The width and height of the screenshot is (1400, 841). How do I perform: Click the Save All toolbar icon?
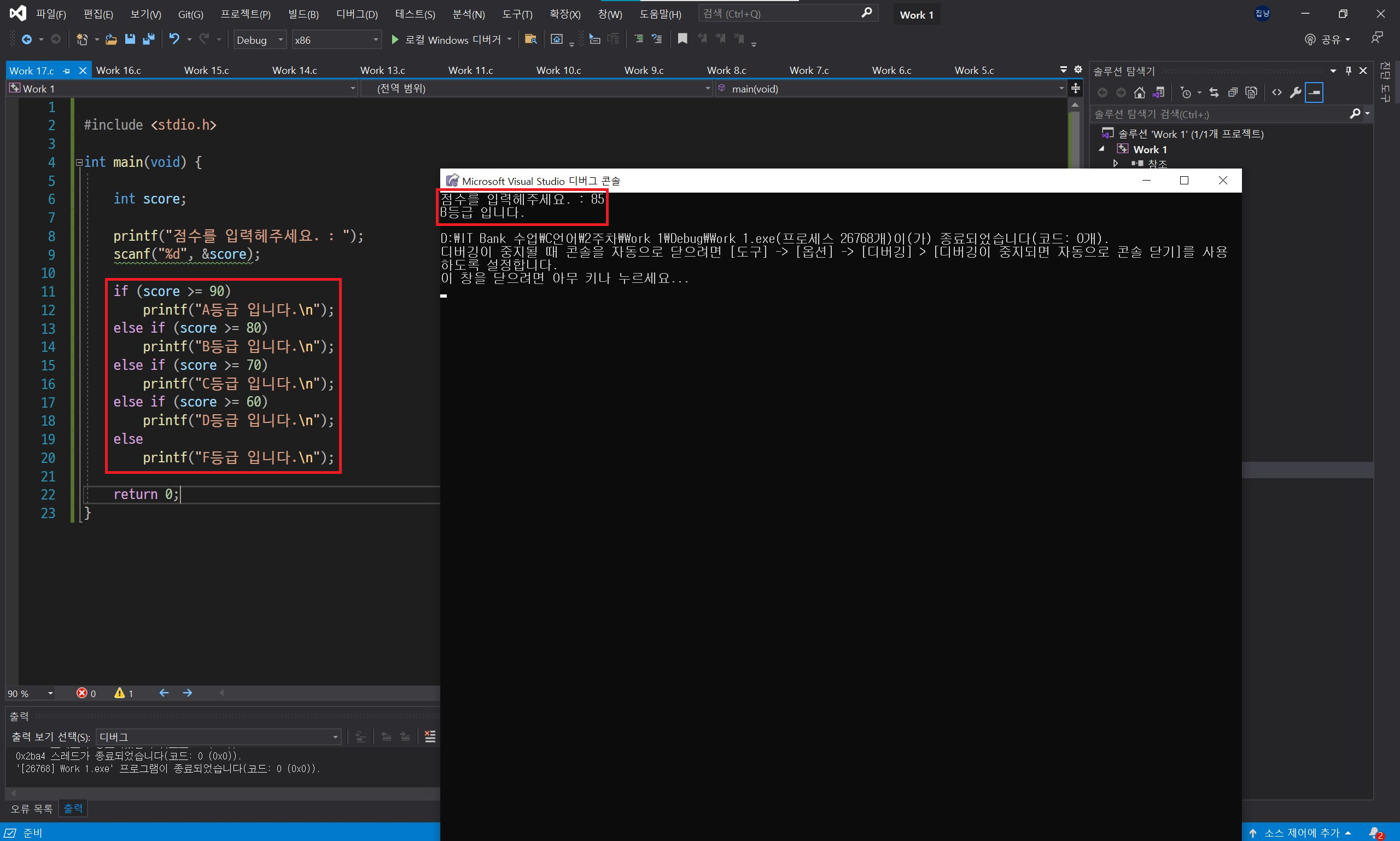coord(149,39)
